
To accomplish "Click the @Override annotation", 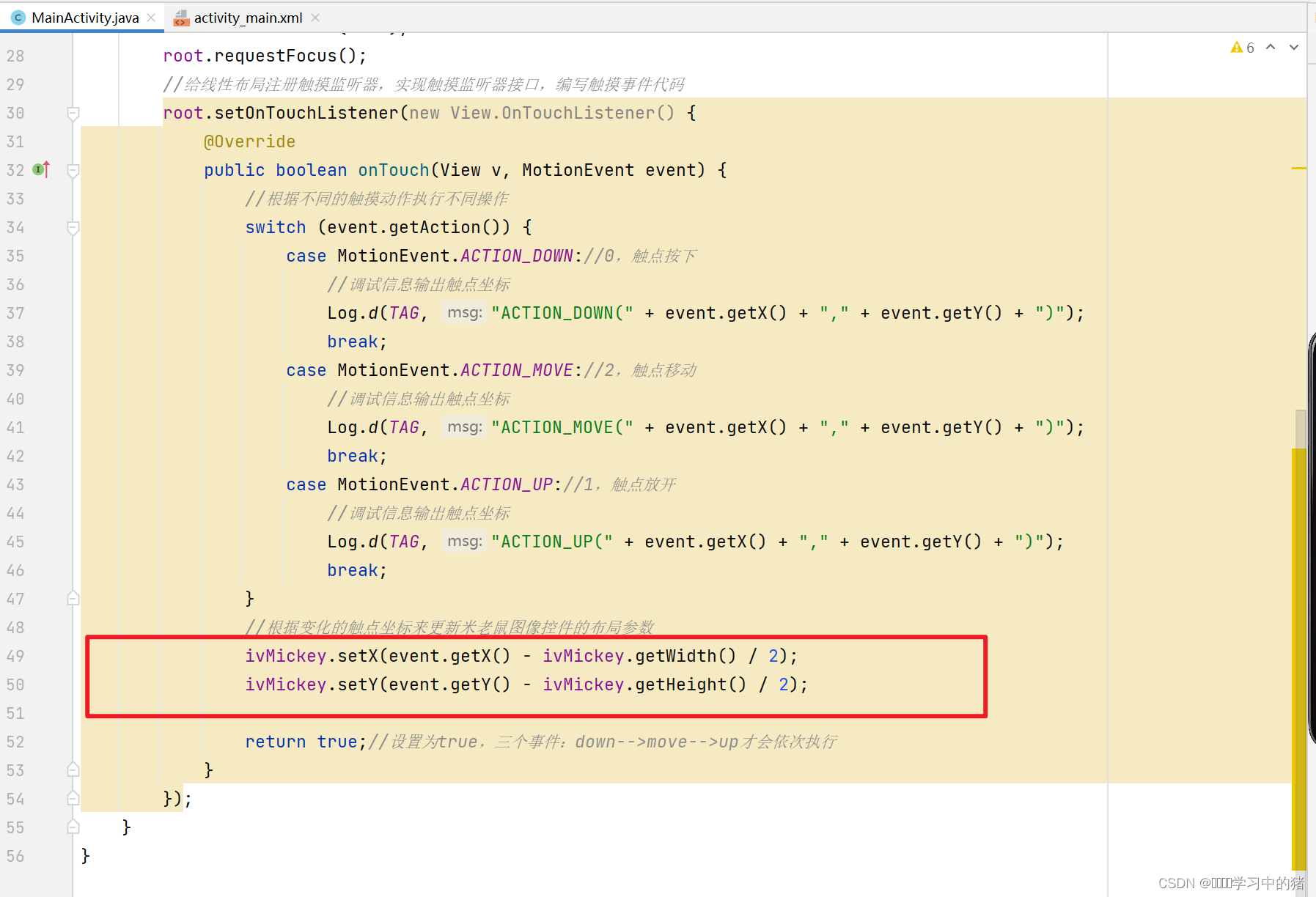I will point(250,141).
